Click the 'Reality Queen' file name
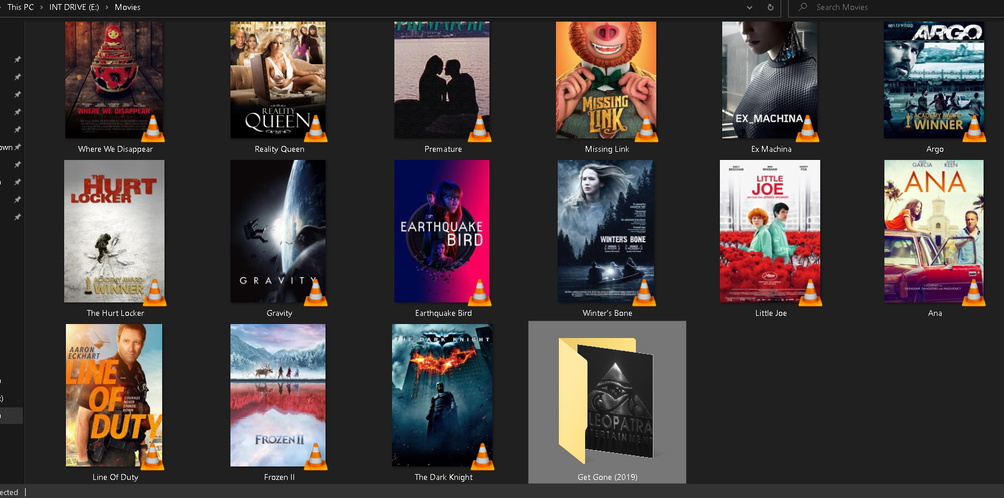The height and width of the screenshot is (498, 1004). coord(279,149)
